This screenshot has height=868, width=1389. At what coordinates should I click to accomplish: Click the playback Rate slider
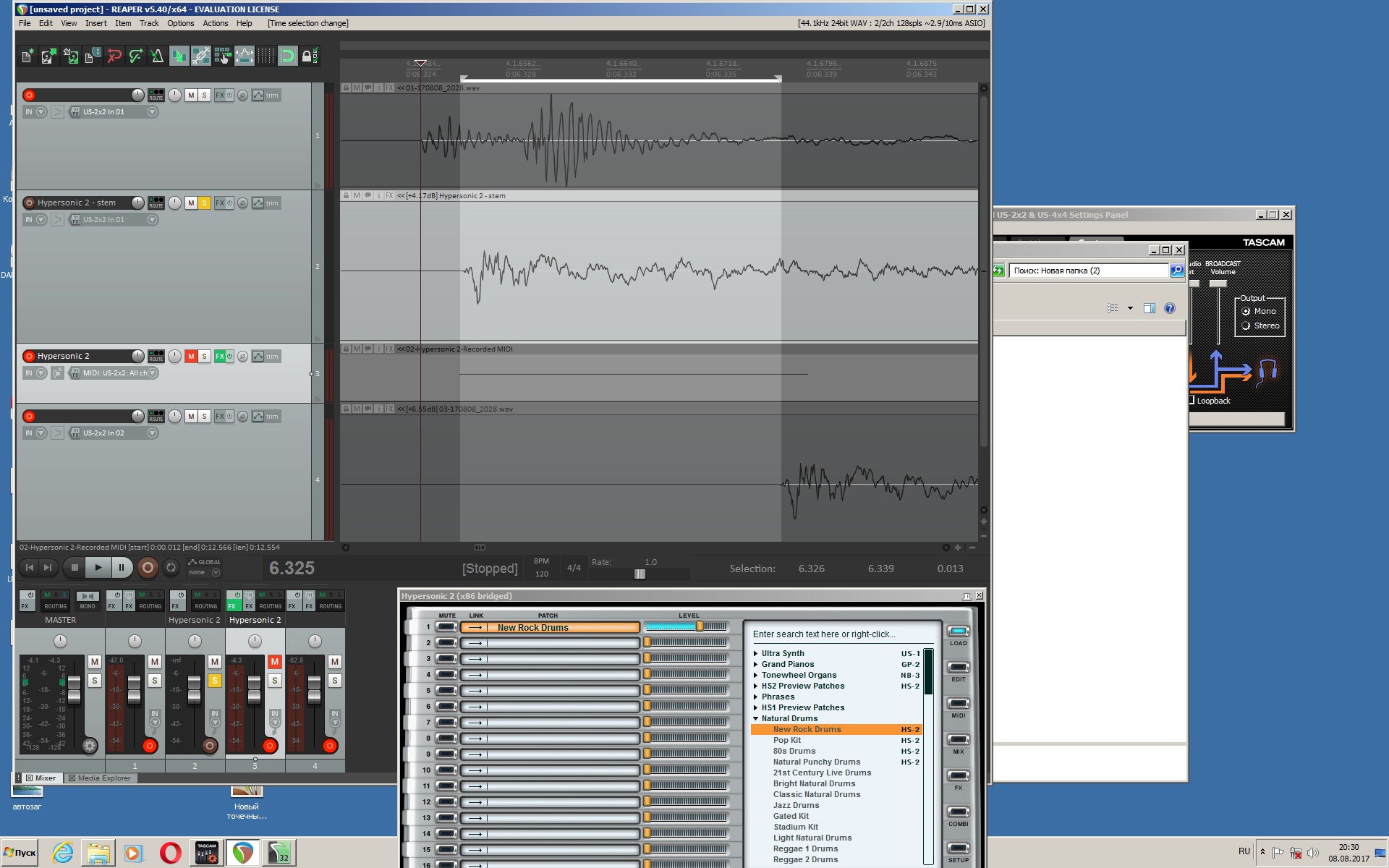pos(640,574)
